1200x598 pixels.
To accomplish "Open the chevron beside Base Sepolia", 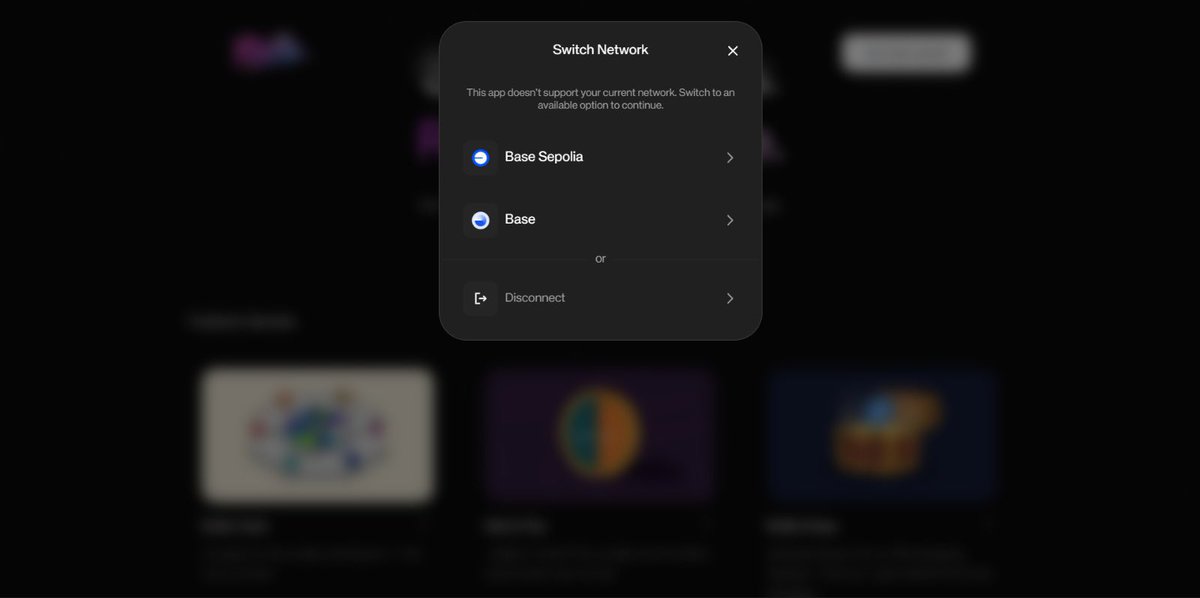I will 730,158.
